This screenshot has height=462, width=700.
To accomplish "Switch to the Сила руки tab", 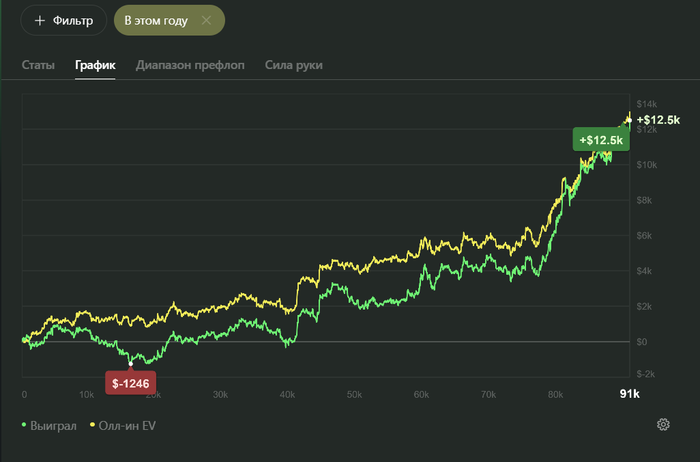I will tap(294, 65).
